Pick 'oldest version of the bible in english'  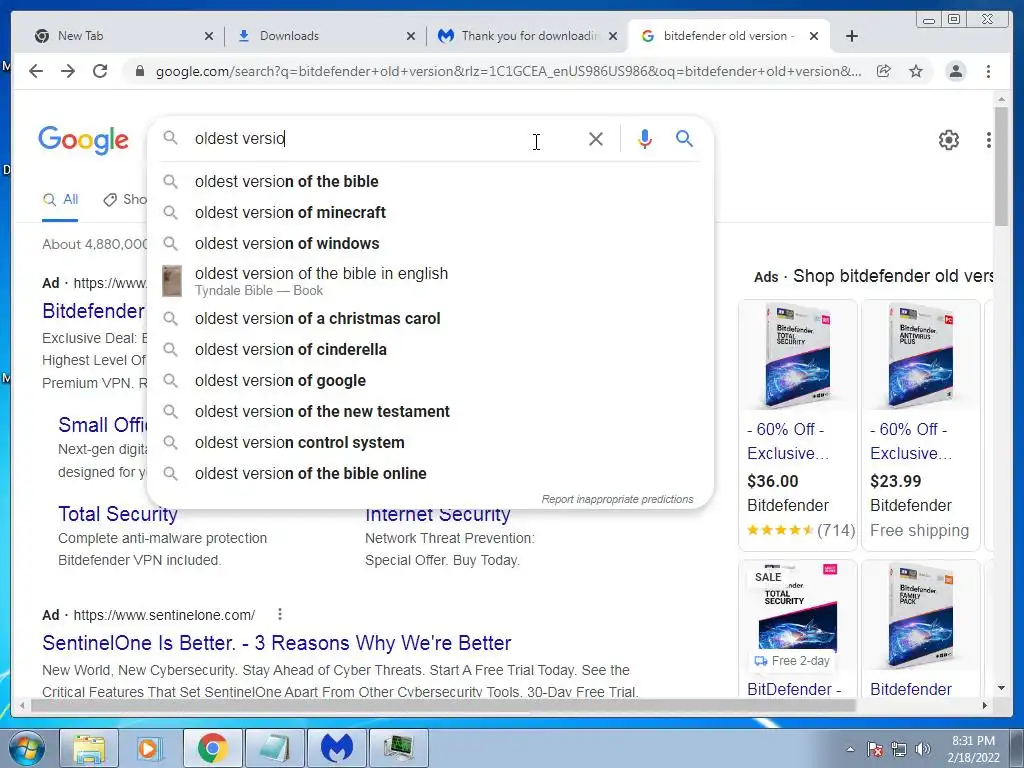pos(431,281)
